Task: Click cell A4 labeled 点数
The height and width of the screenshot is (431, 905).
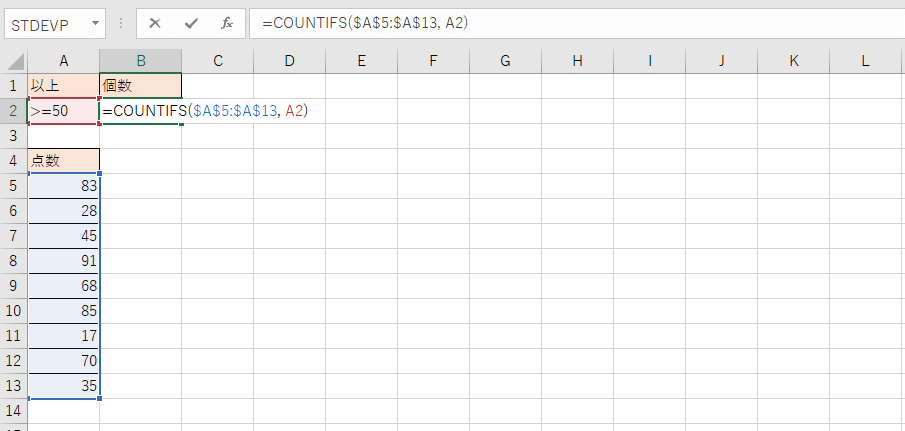Action: (x=64, y=160)
